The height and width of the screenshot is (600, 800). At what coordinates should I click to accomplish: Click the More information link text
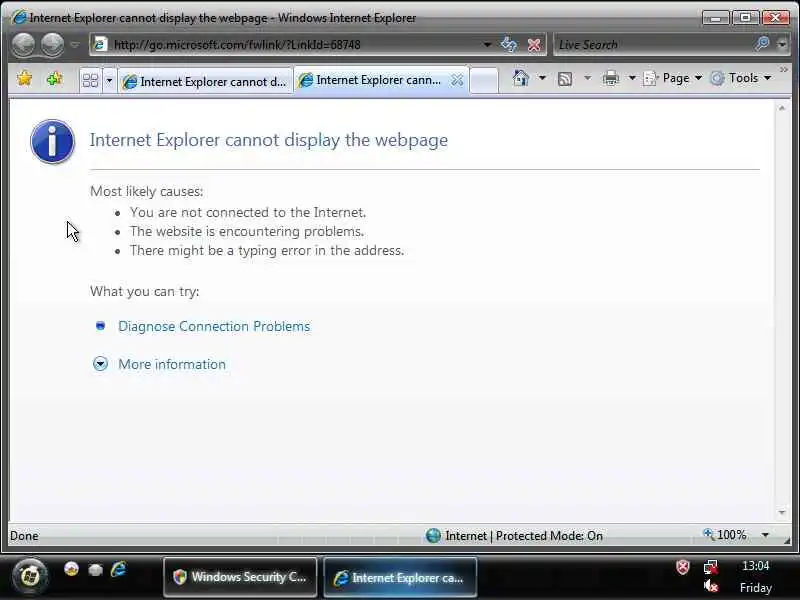(x=172, y=364)
